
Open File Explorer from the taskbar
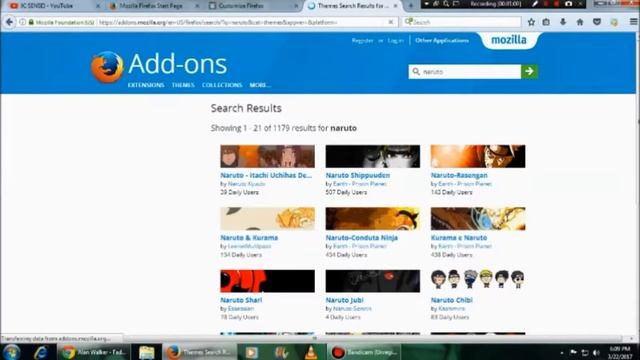click(146, 352)
